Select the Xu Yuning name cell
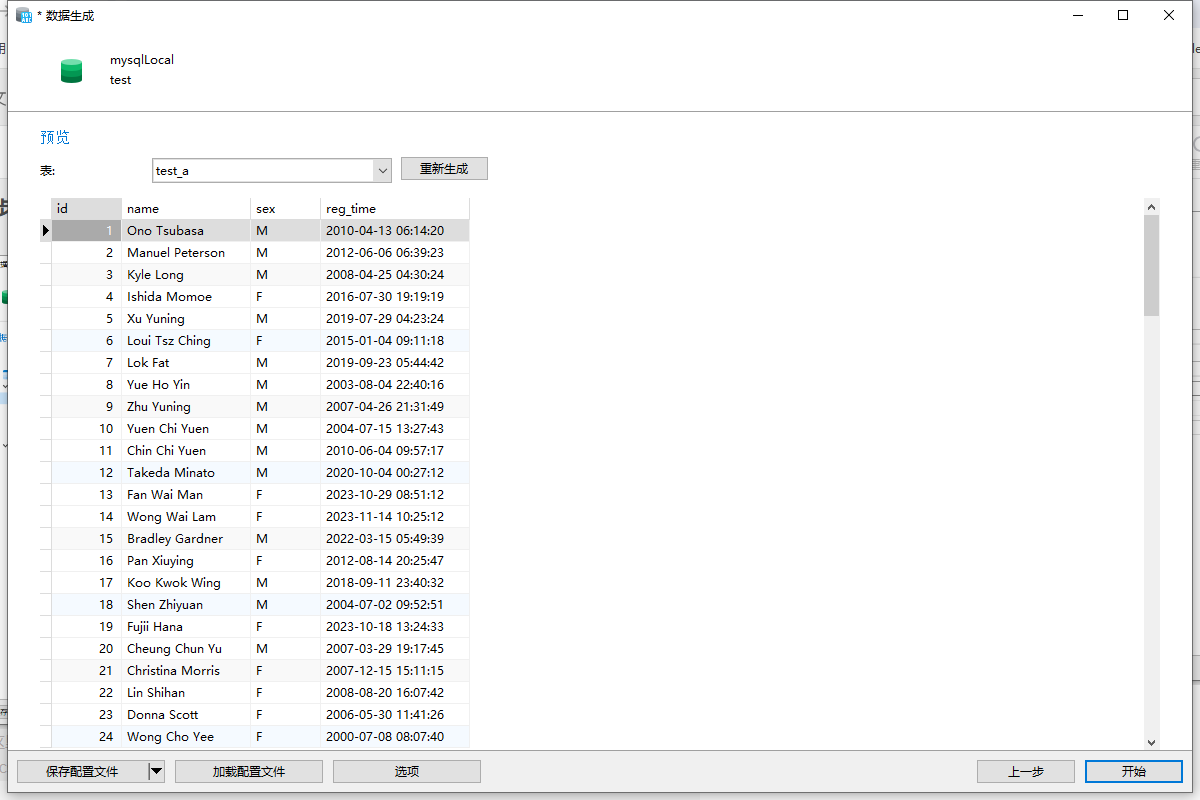The height and width of the screenshot is (800, 1200). (x=186, y=318)
